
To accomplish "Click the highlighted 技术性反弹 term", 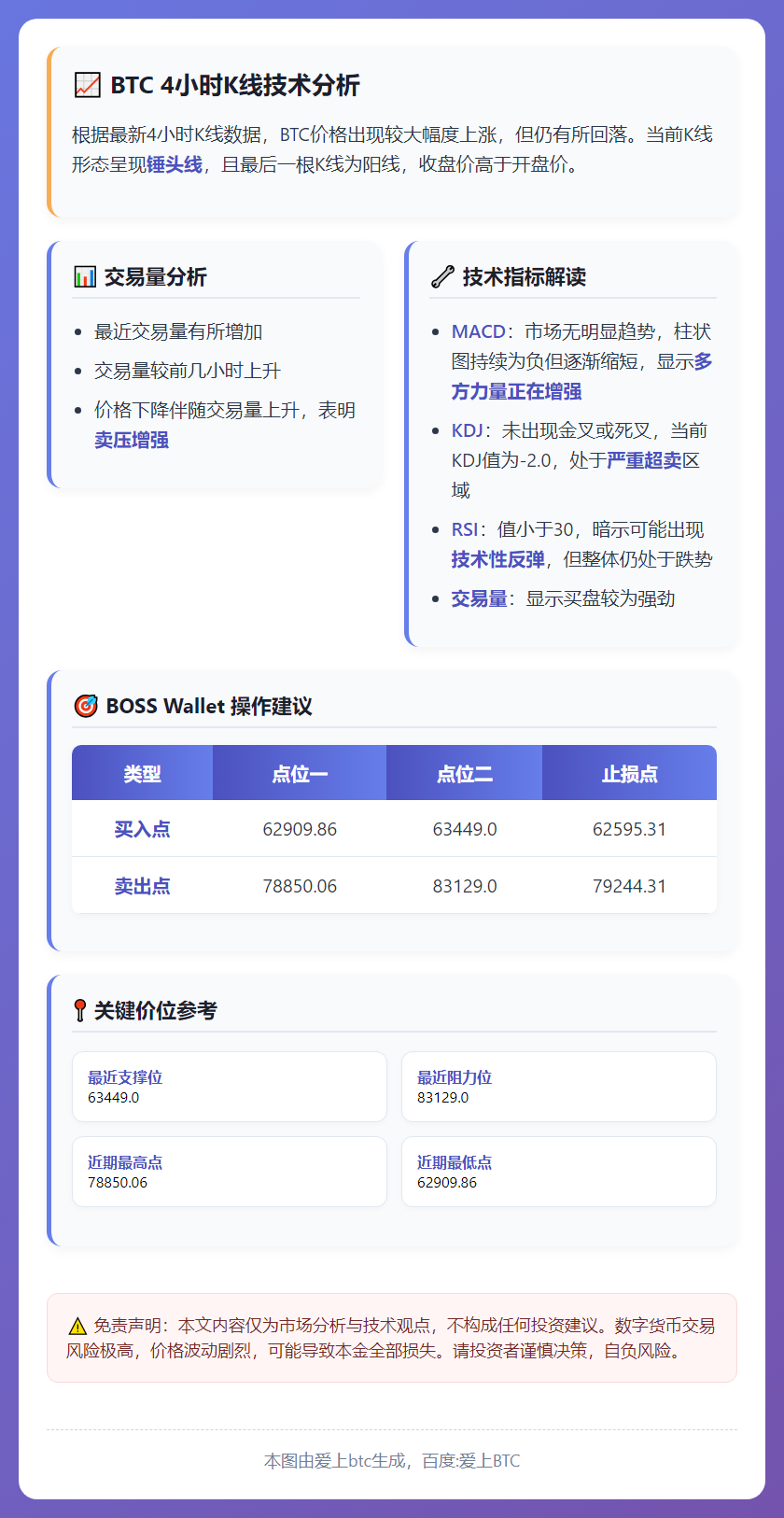I will pyautogui.click(x=498, y=559).
